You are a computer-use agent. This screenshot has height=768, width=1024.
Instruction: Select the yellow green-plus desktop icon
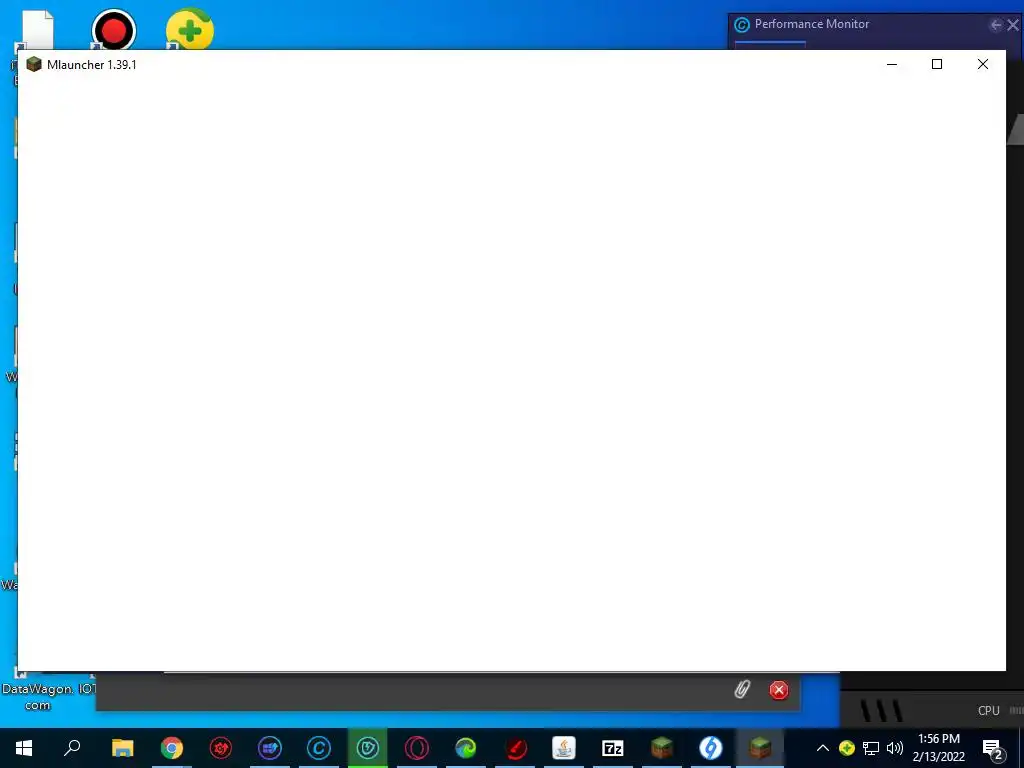click(x=189, y=29)
